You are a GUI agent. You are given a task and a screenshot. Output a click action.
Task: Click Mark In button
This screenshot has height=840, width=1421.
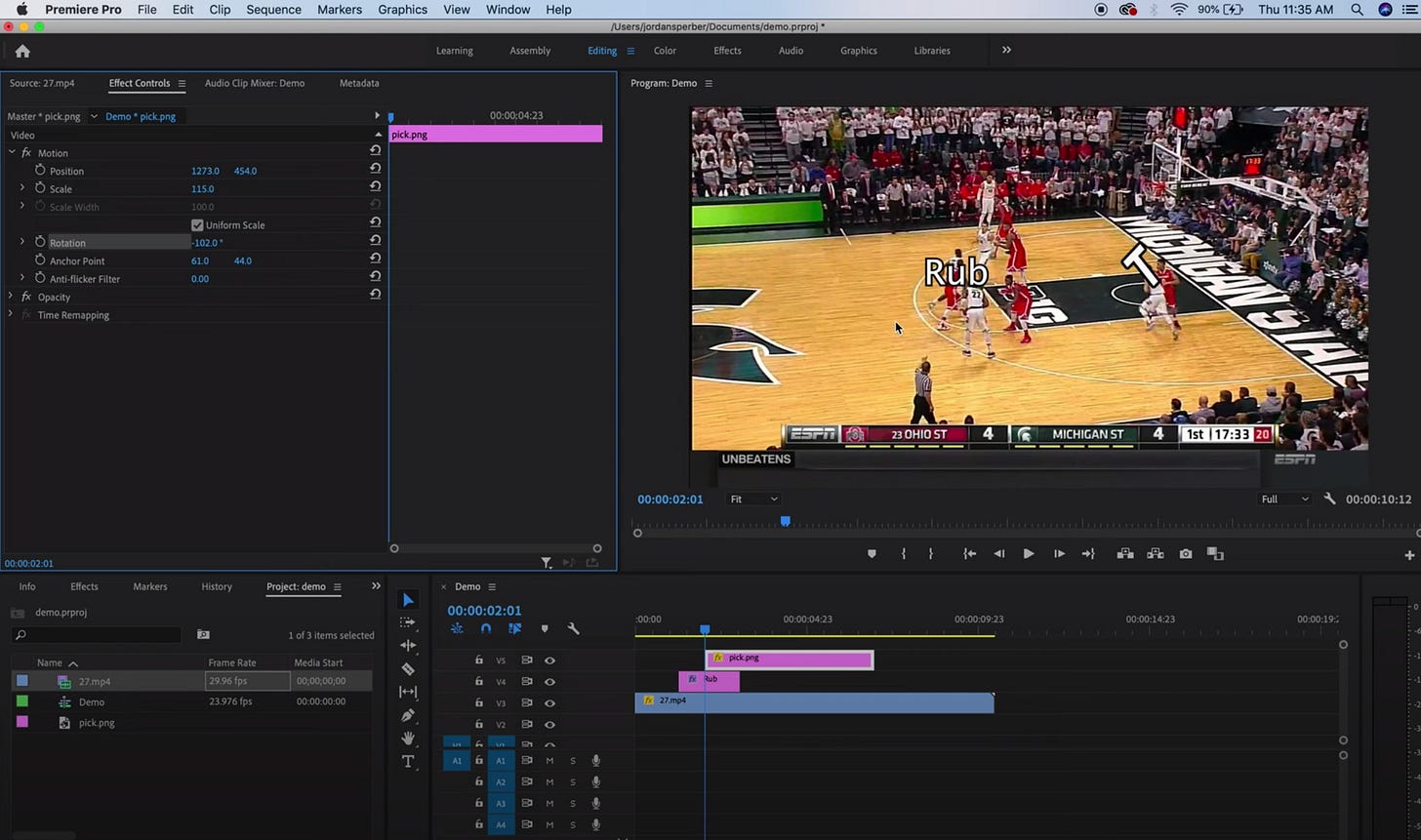pyautogui.click(x=904, y=553)
